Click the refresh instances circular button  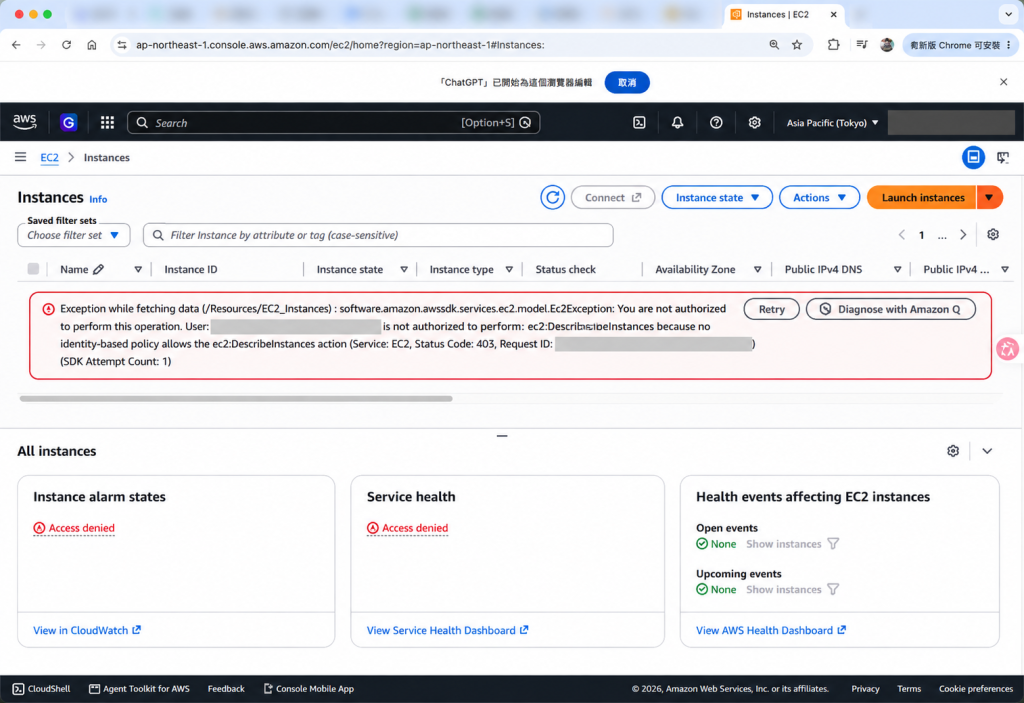[552, 197]
